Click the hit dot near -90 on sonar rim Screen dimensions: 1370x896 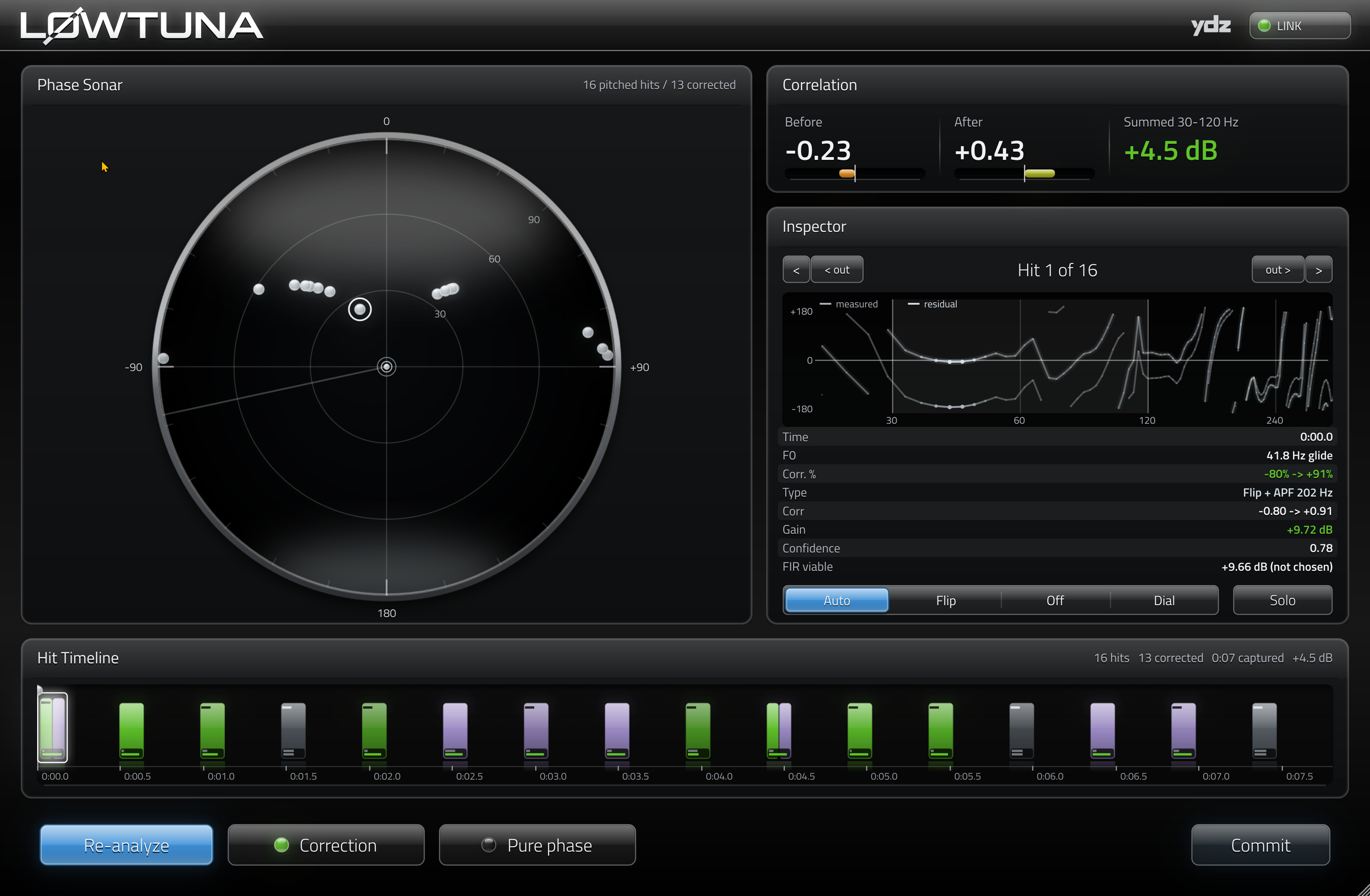tap(164, 359)
